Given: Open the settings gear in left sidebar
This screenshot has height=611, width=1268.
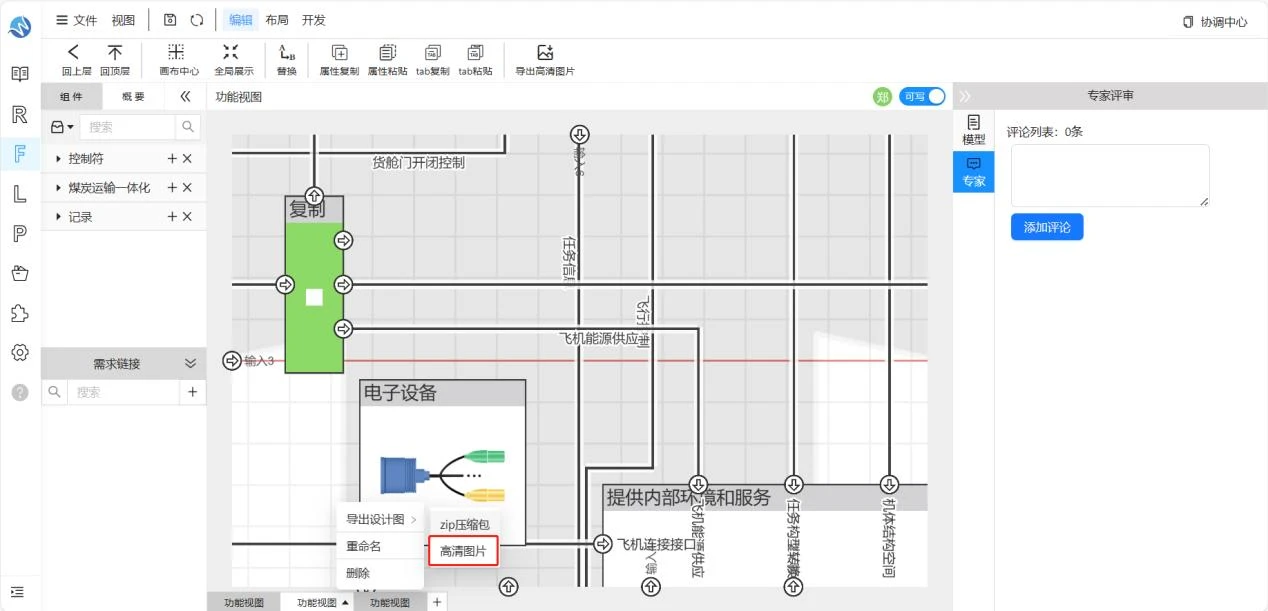Looking at the screenshot, I should (19, 352).
